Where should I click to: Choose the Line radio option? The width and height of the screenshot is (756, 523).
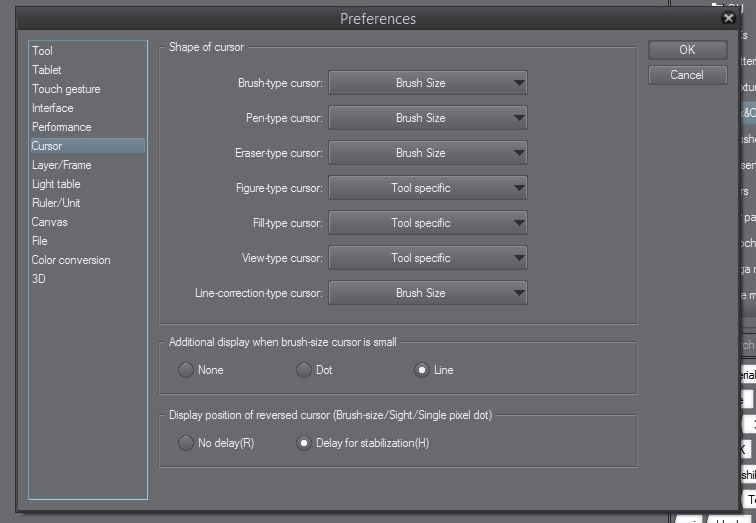coord(422,370)
